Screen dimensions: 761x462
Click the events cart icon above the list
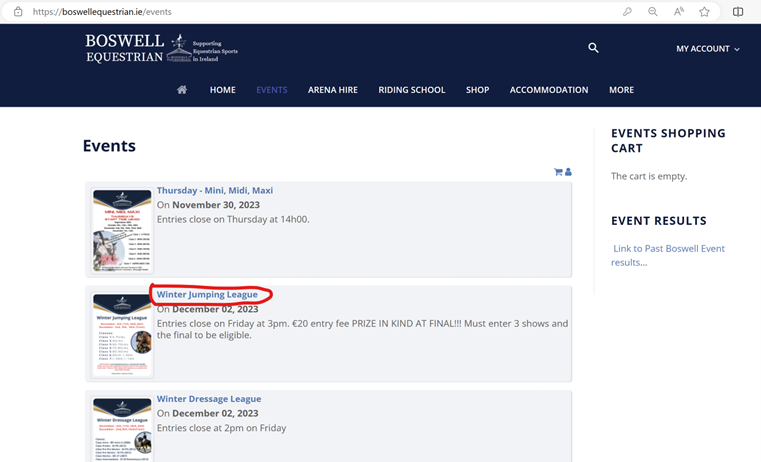point(558,172)
